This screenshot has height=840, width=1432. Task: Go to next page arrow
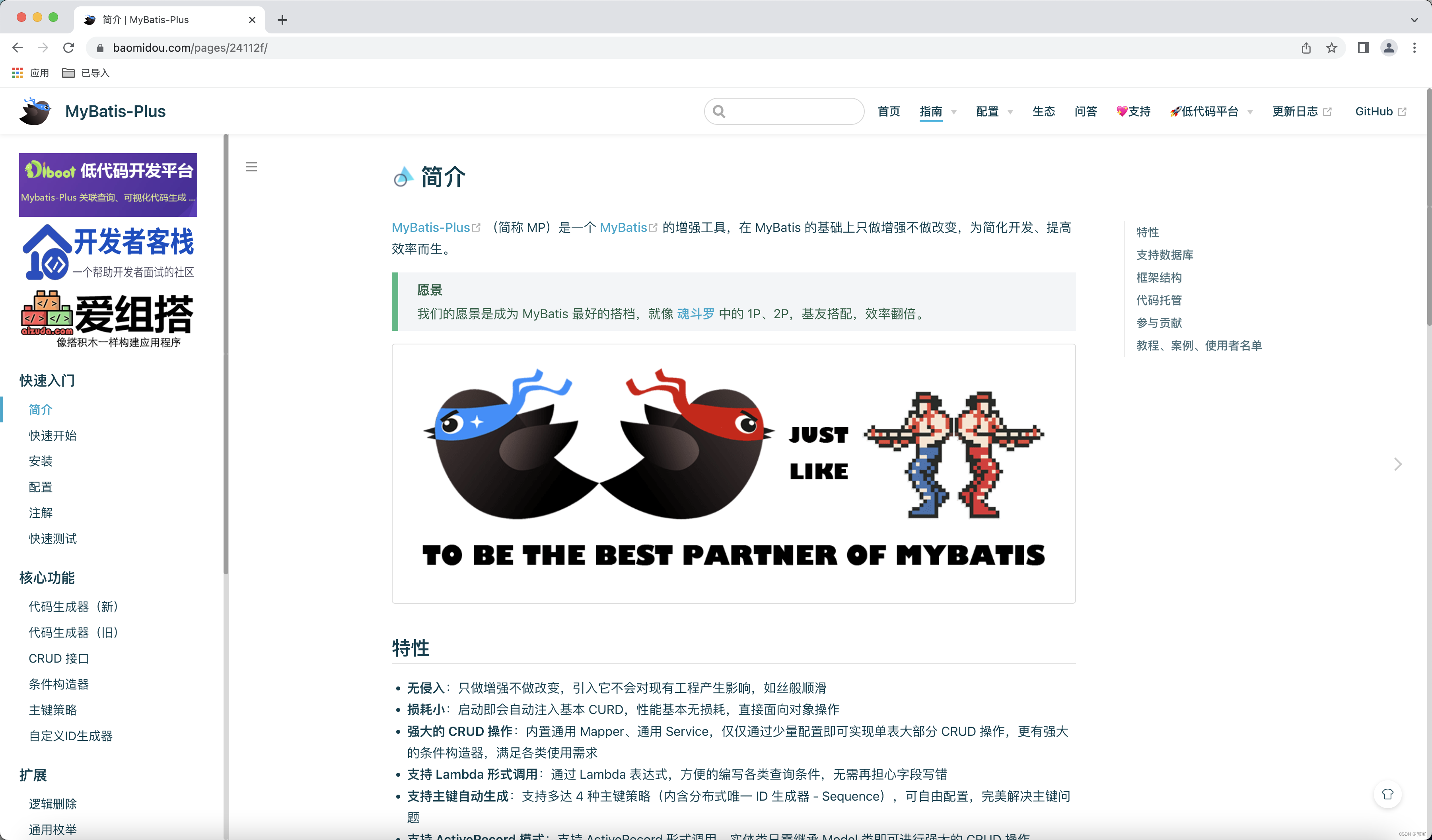(1398, 464)
